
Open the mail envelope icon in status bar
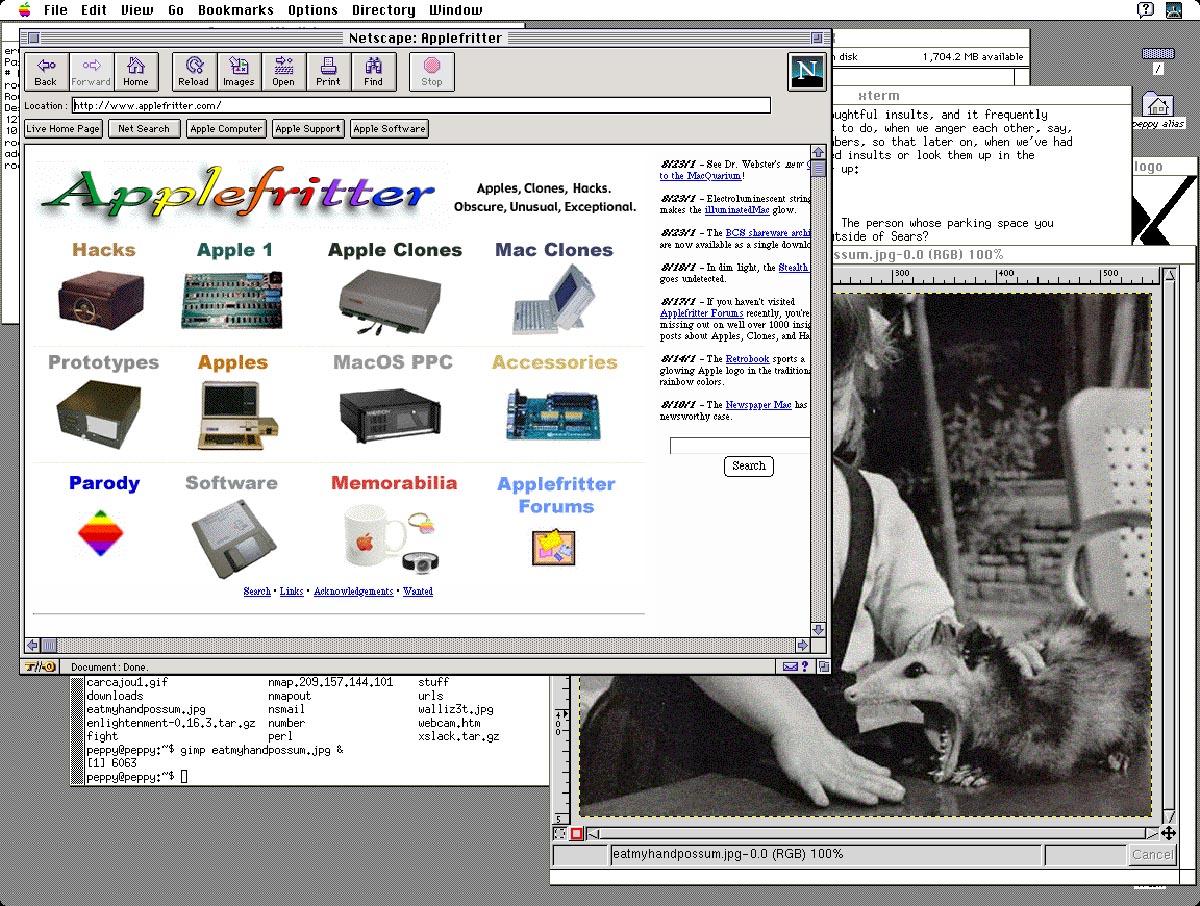790,667
